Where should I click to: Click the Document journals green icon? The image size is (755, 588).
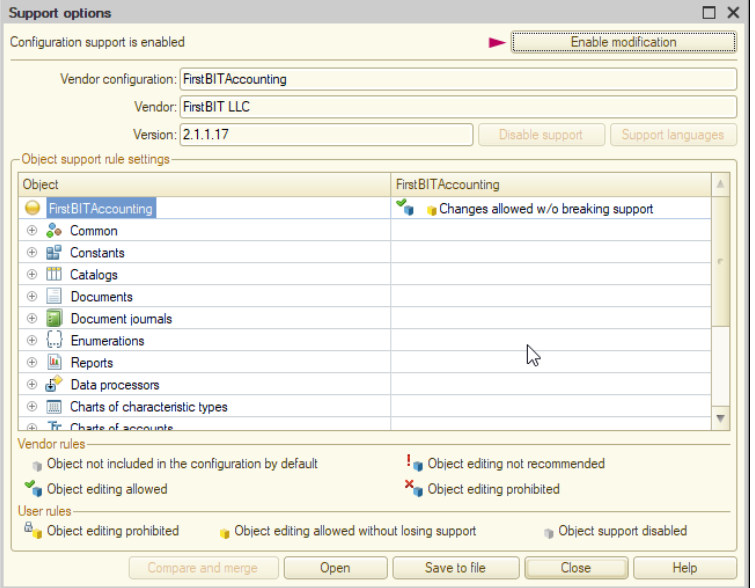coord(53,318)
